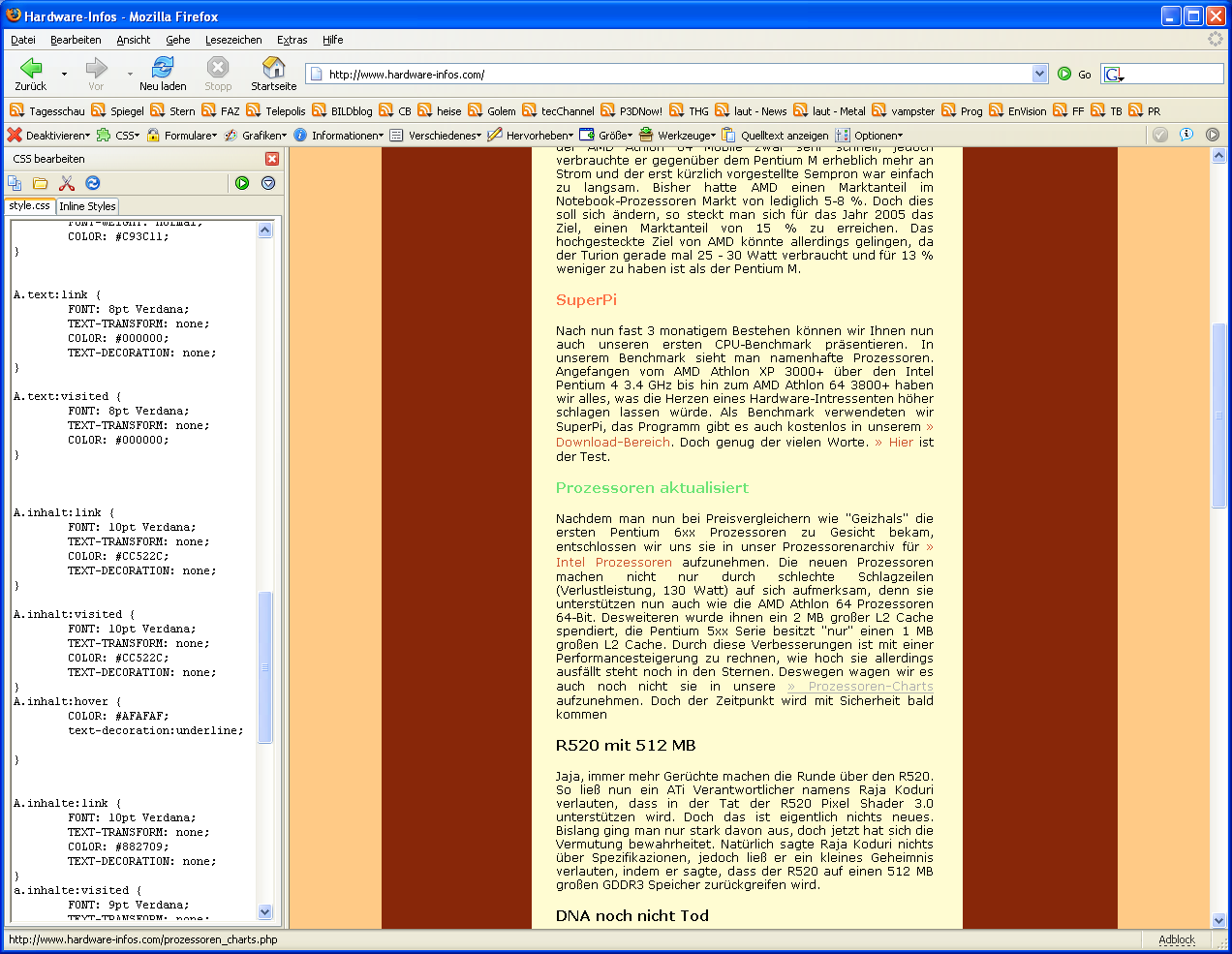
Task: Switch to the style.css tab
Action: pyautogui.click(x=30, y=205)
